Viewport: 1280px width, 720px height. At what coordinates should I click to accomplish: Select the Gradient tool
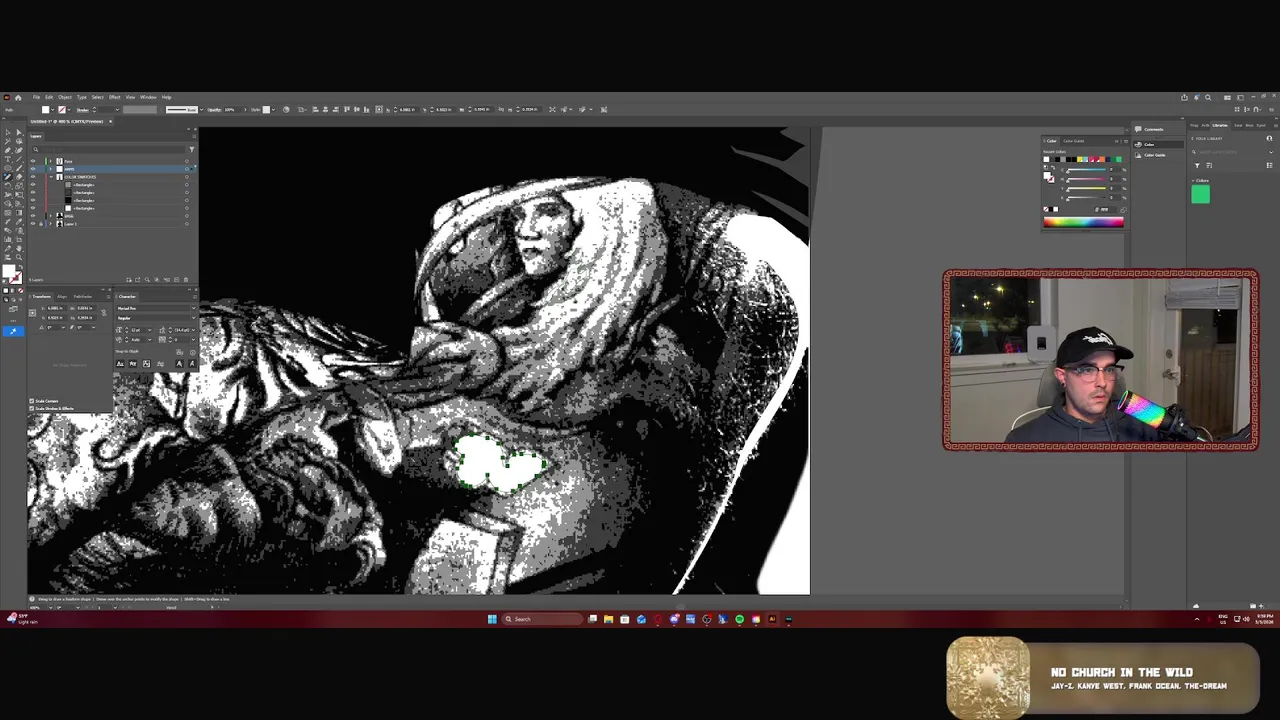pos(19,212)
